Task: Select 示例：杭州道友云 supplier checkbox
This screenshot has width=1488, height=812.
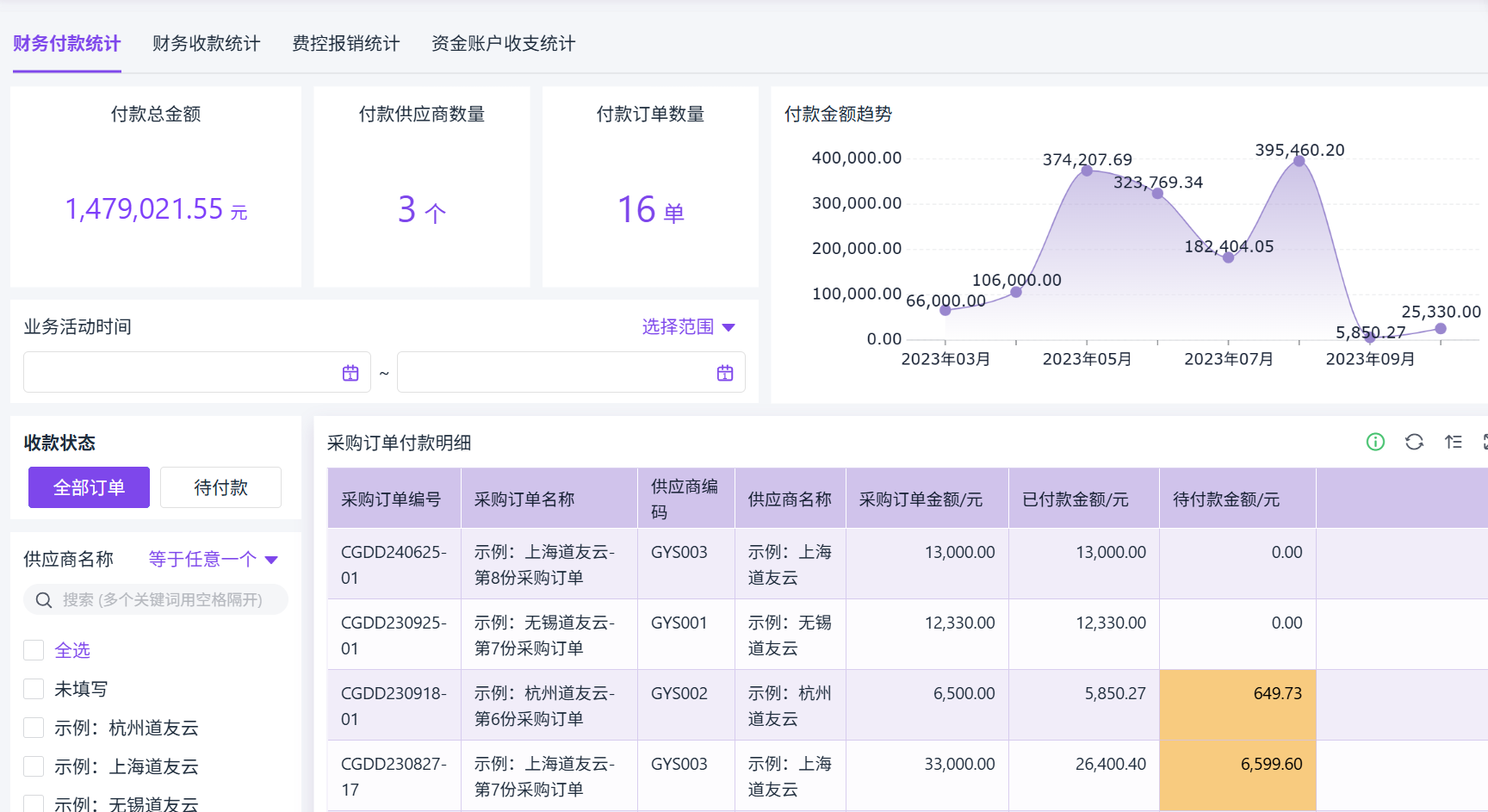Action: pyautogui.click(x=34, y=728)
